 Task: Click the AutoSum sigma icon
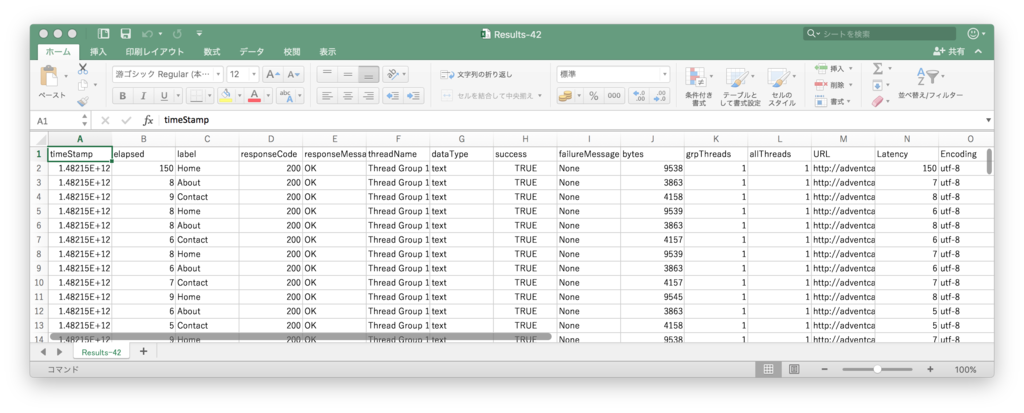pyautogui.click(x=878, y=69)
